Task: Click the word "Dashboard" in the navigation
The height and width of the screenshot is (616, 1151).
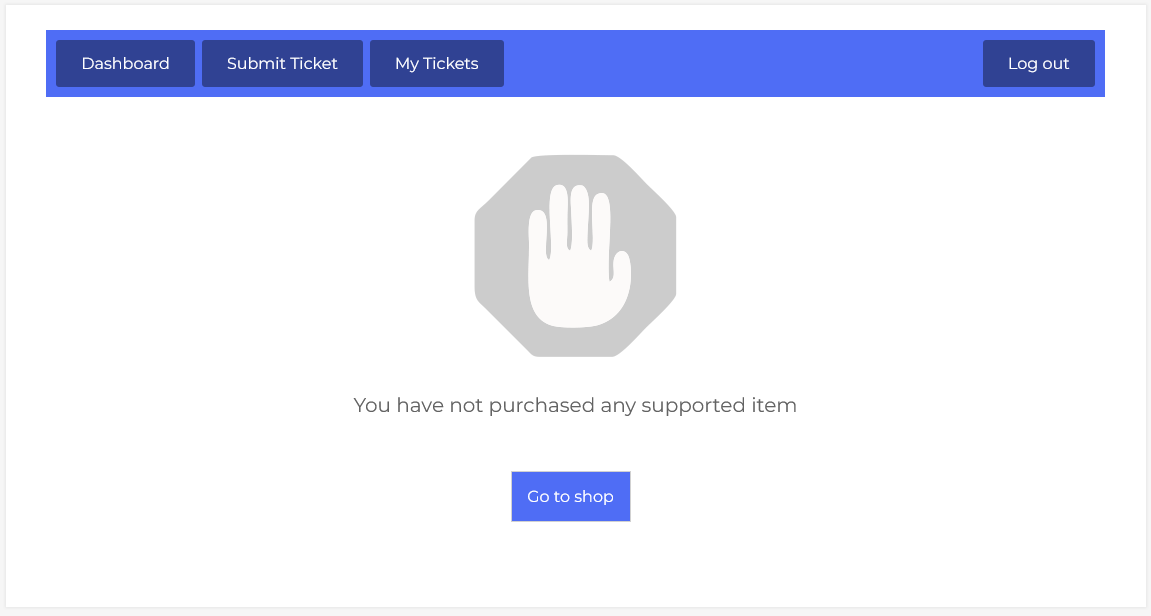Action: click(125, 64)
